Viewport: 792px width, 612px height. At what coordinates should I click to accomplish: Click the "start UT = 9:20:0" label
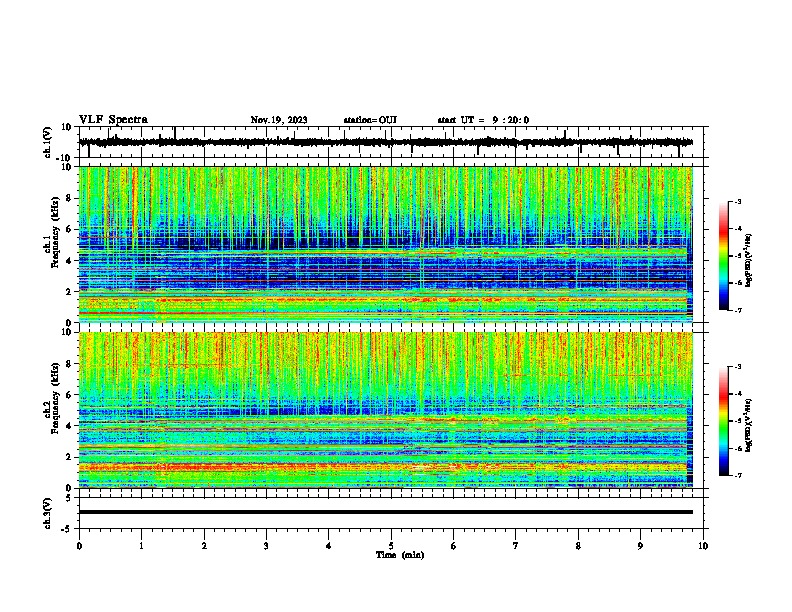tap(483, 120)
